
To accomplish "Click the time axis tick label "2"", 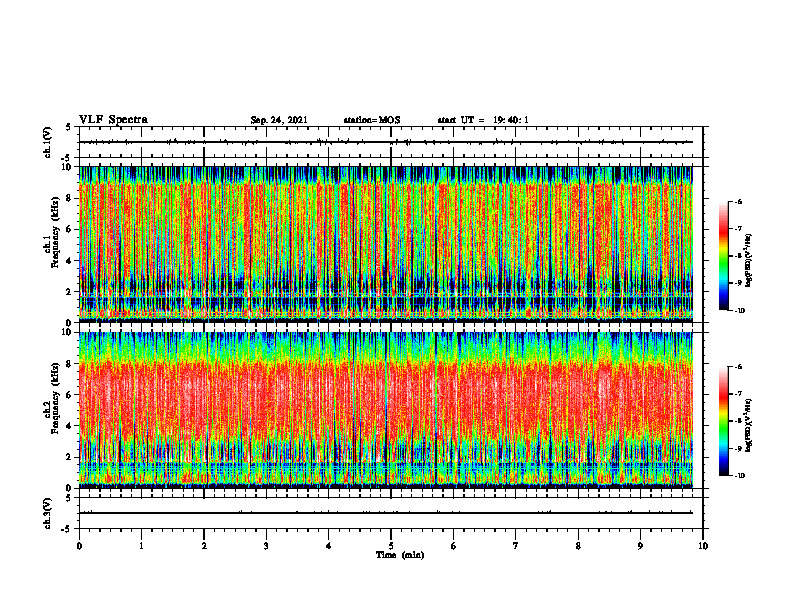I will click(204, 546).
